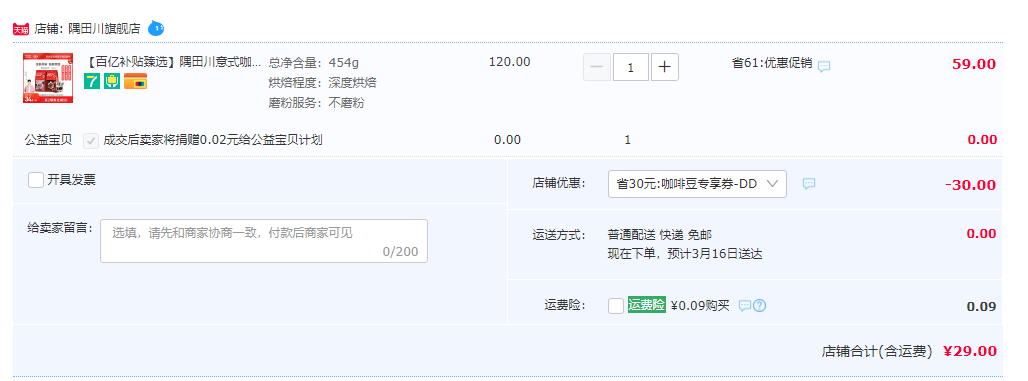The width and height of the screenshot is (1028, 381).
Task: Open the 【百亿补贴臻选】隅田川意式咖啡 product title link
Action: [x=173, y=62]
